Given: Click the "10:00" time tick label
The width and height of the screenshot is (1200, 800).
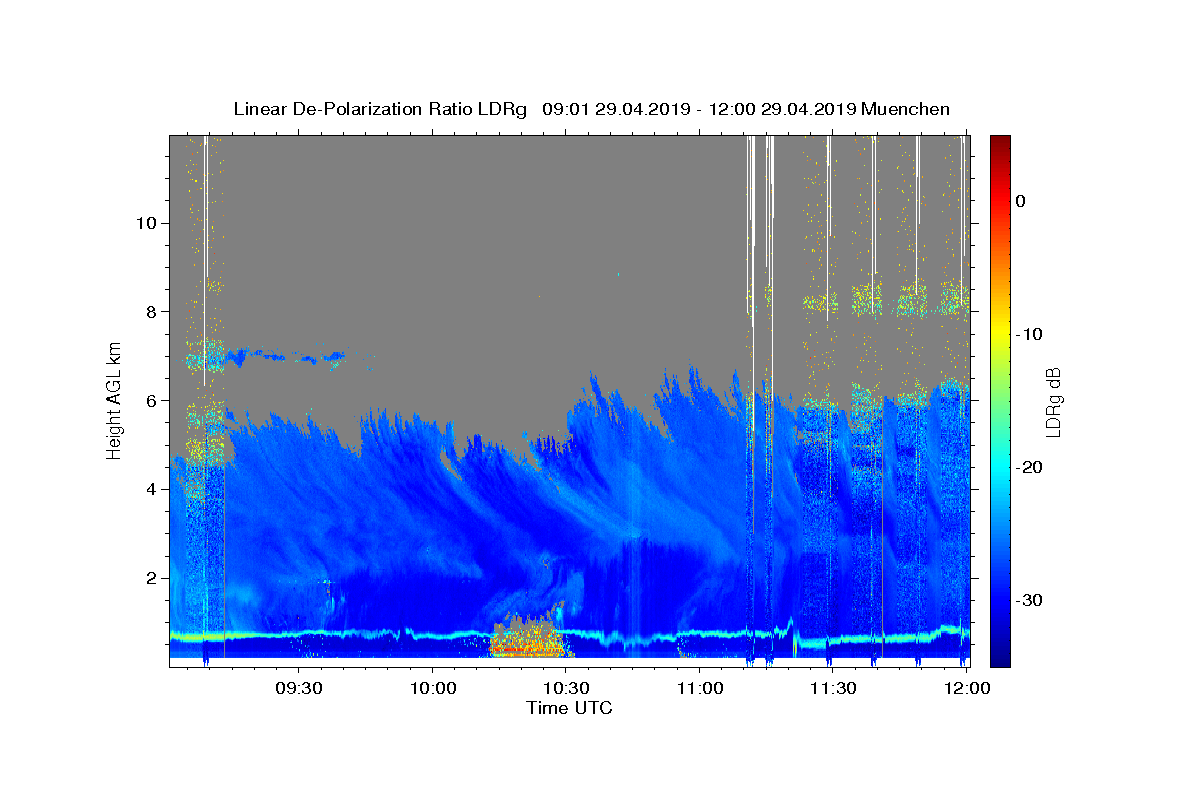Looking at the screenshot, I should (x=432, y=688).
